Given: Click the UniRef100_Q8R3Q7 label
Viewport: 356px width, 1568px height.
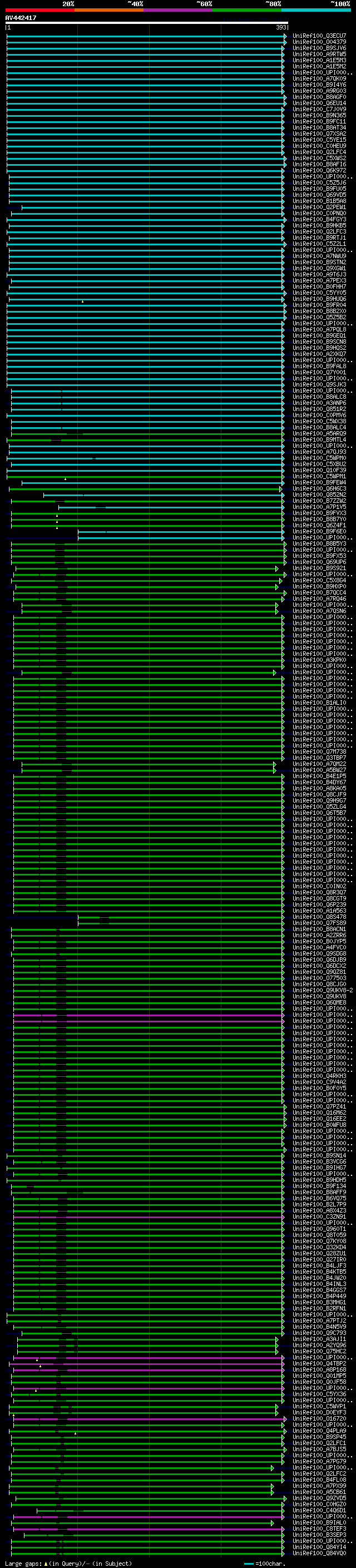Looking at the screenshot, I should 319,892.
